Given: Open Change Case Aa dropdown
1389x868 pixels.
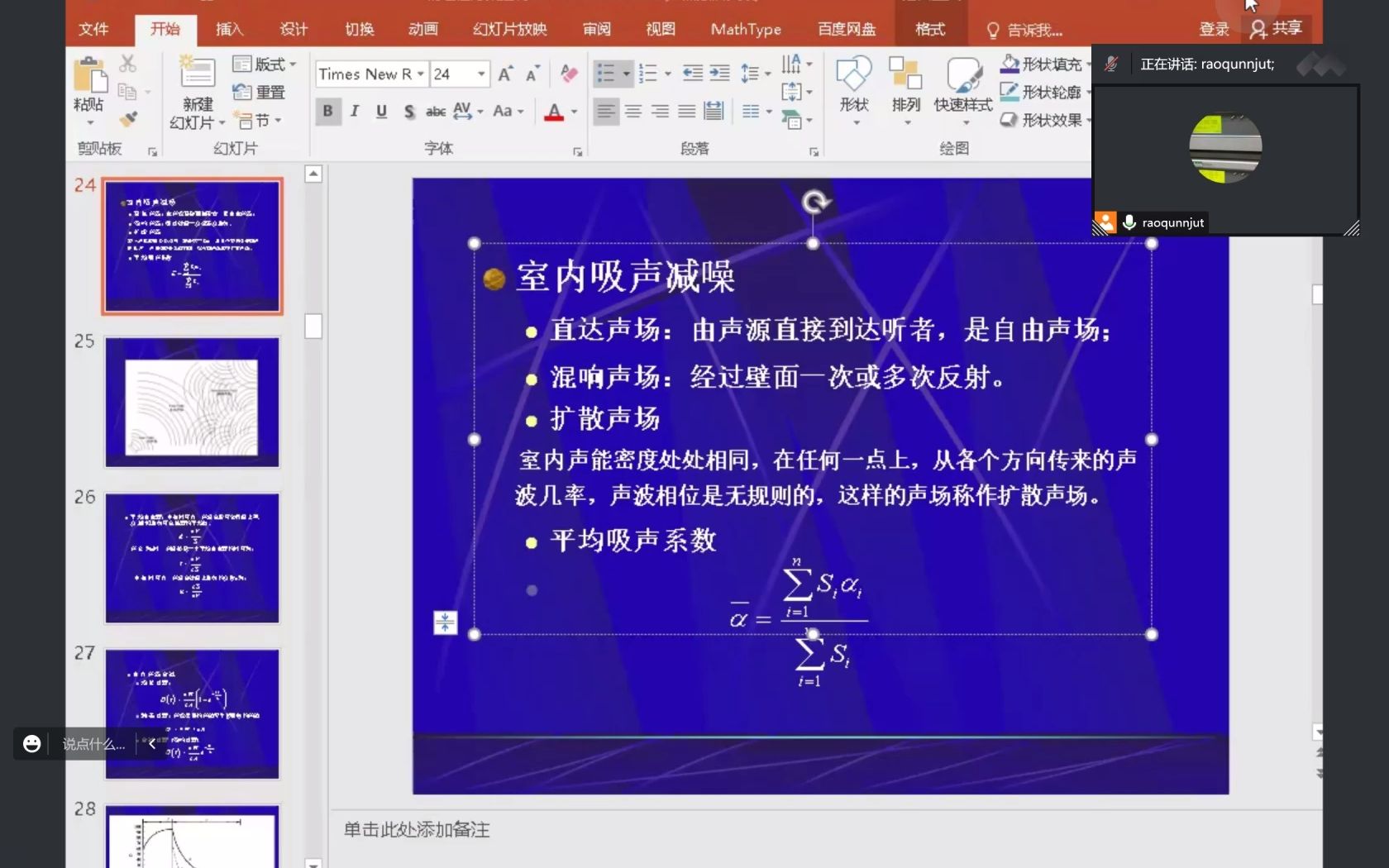Looking at the screenshot, I should pos(508,111).
